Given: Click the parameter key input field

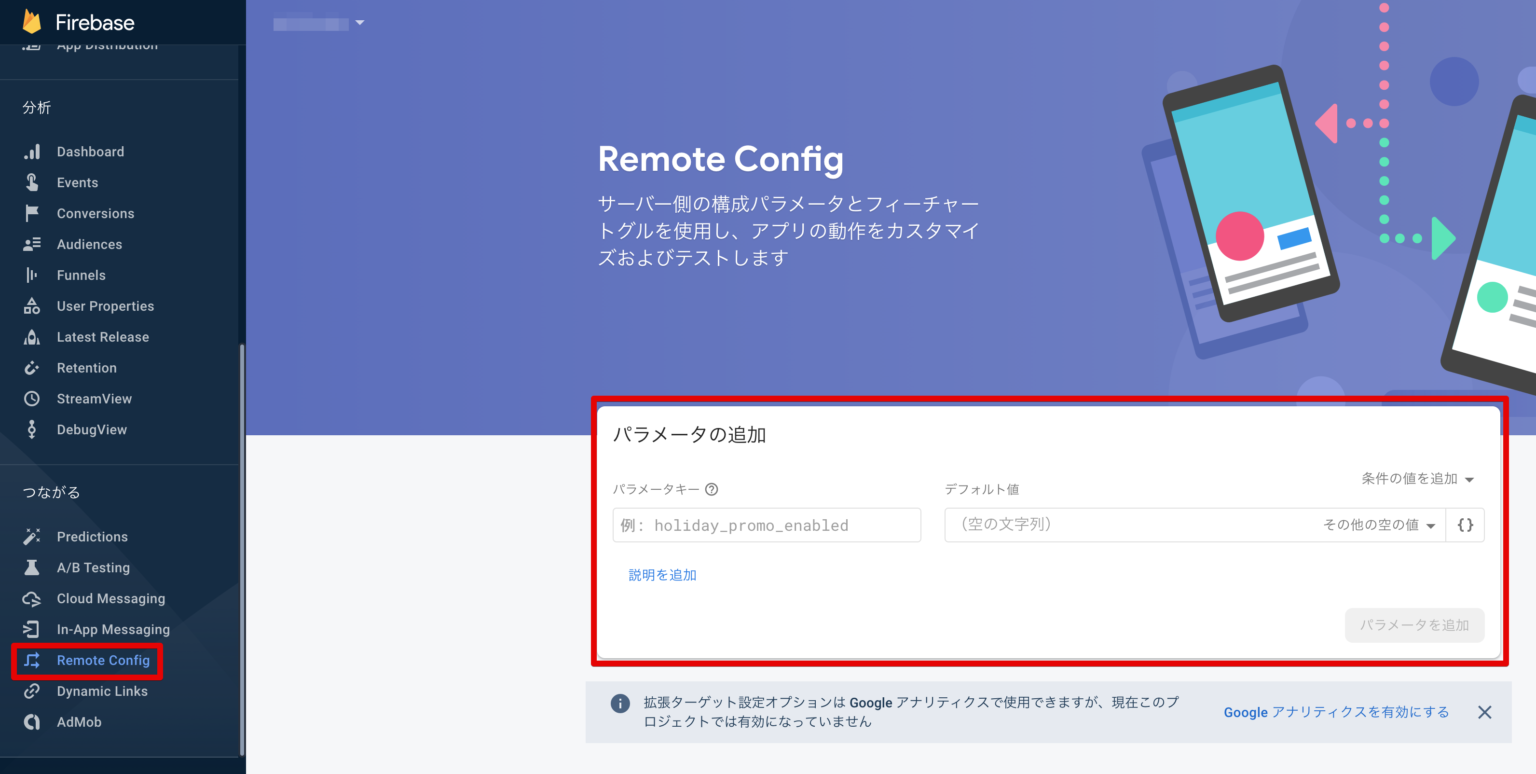Looking at the screenshot, I should point(767,524).
